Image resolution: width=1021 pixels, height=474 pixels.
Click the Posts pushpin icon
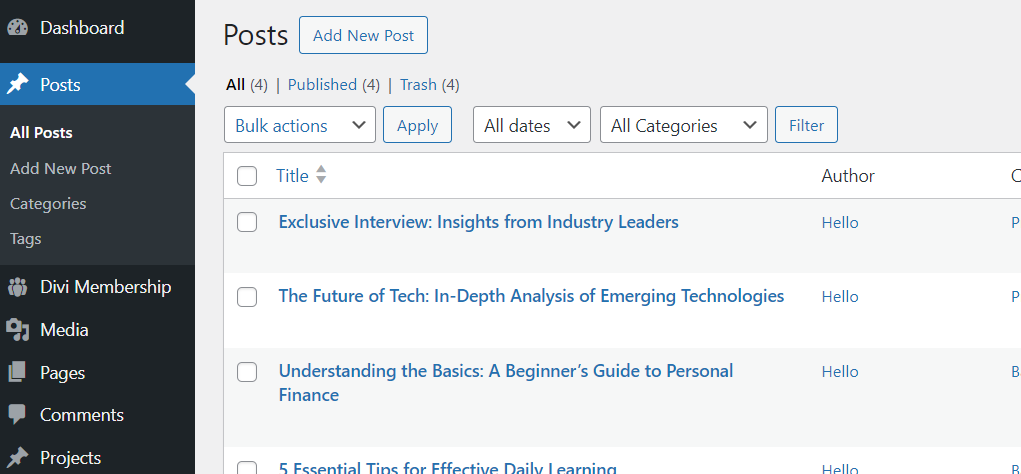(x=17, y=85)
